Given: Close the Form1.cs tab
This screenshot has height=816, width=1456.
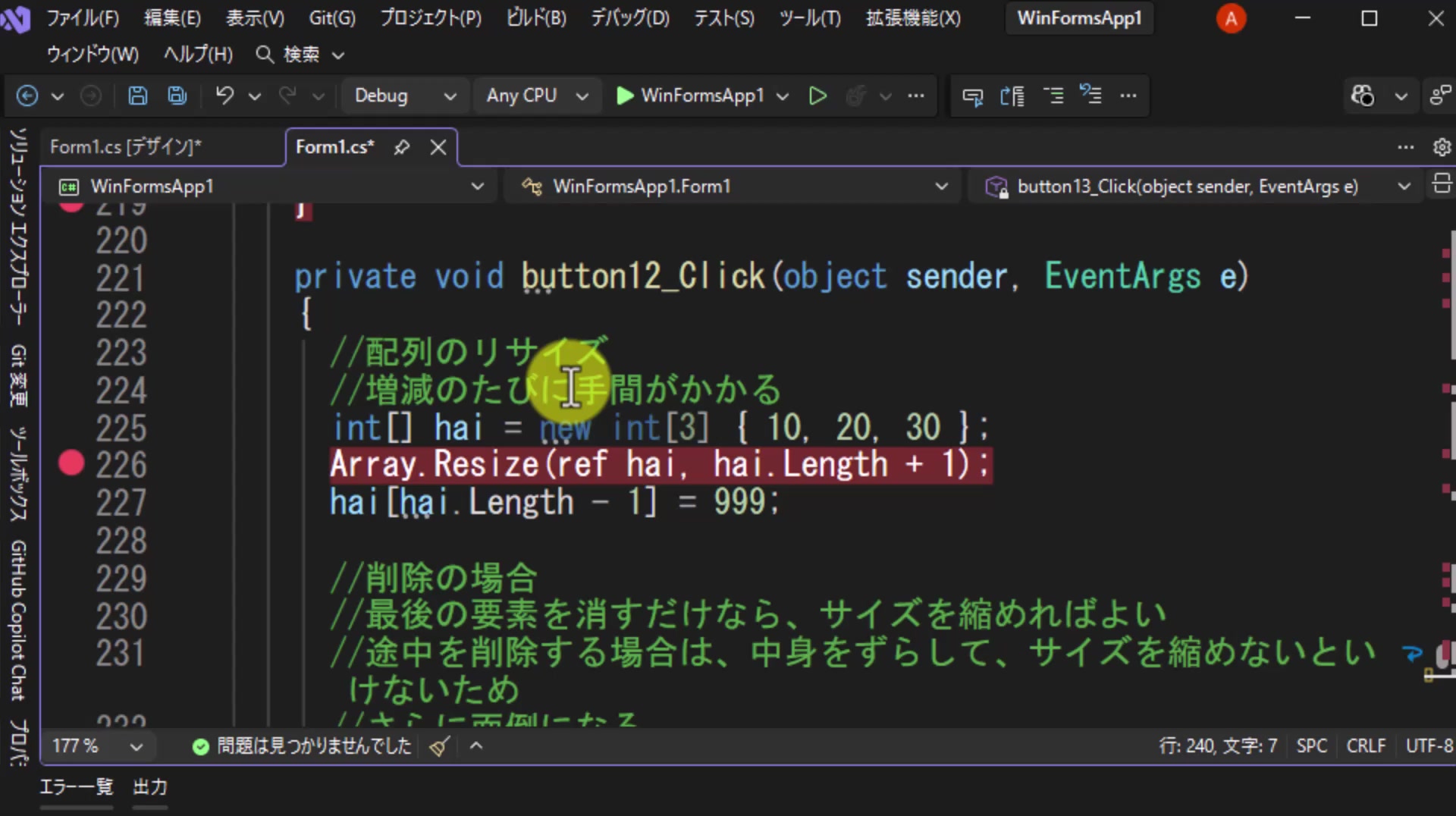Looking at the screenshot, I should [438, 147].
